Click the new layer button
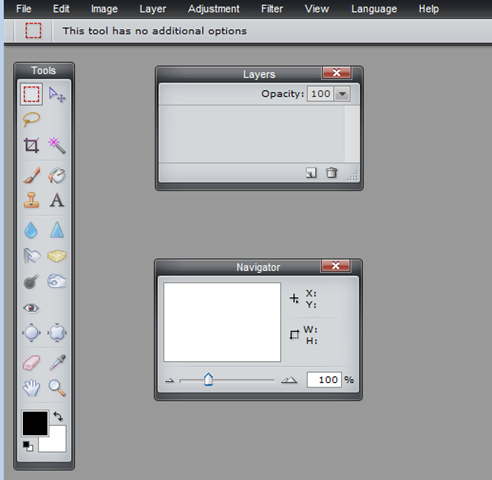This screenshot has height=480, width=492. (x=311, y=173)
